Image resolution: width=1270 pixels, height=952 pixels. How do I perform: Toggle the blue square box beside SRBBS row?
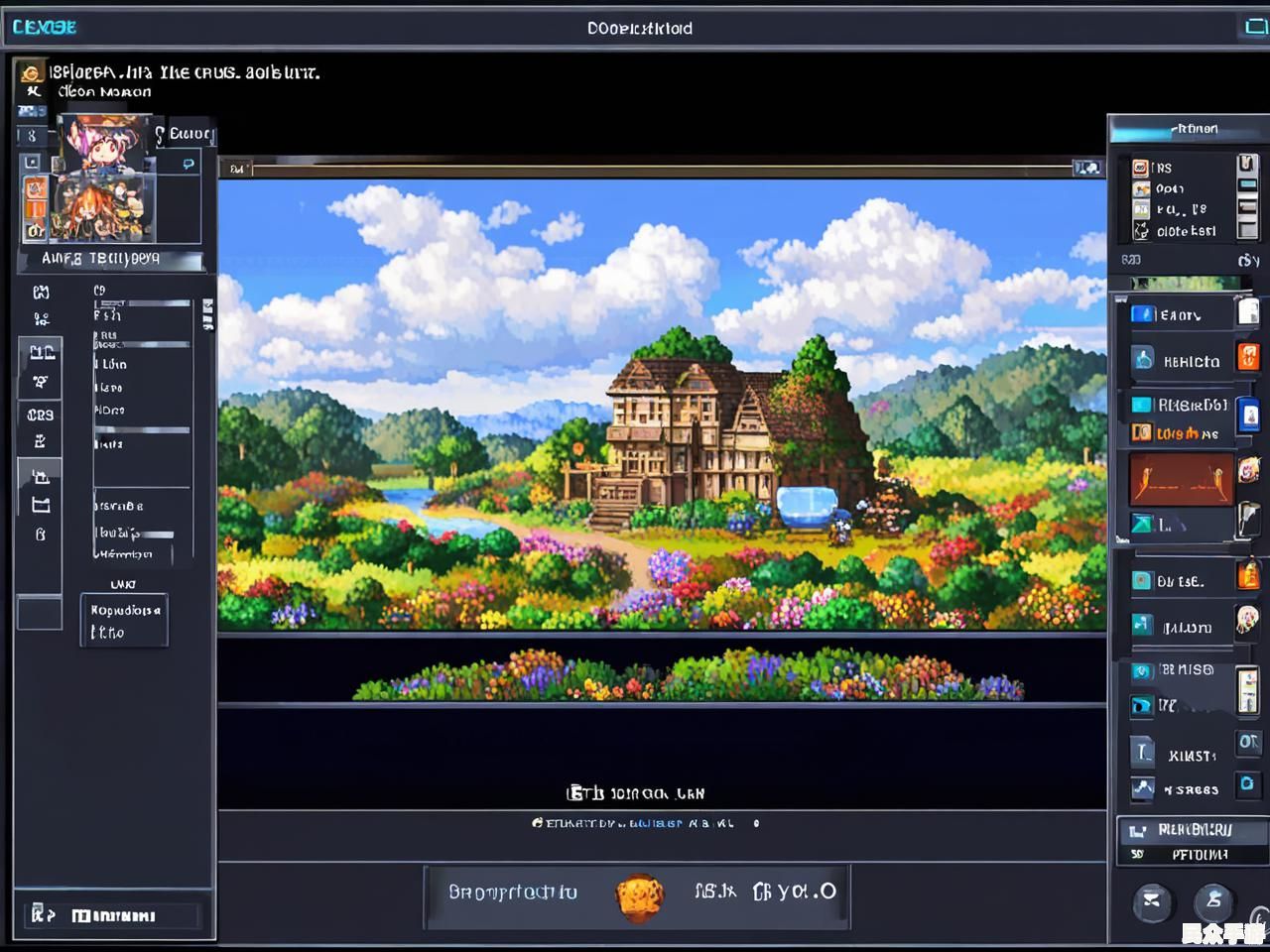pos(1247,784)
